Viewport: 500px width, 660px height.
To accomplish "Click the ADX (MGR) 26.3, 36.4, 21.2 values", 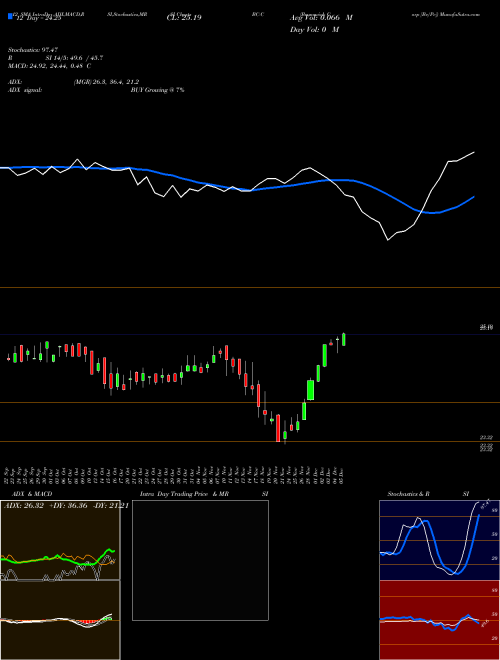I will pos(106,82).
